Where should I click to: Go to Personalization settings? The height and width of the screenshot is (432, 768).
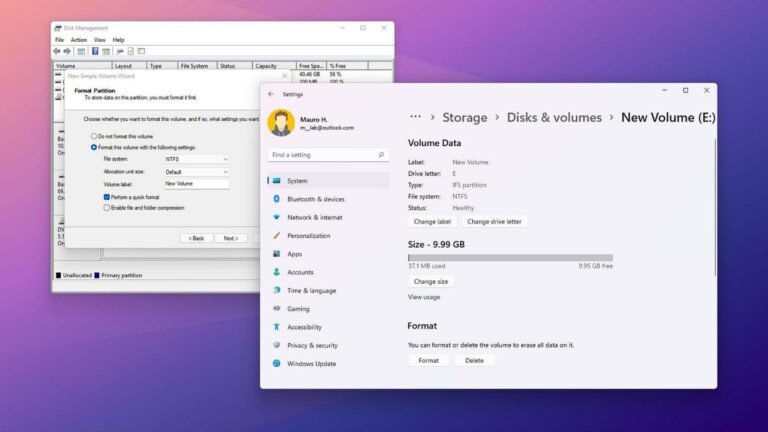(x=328, y=236)
